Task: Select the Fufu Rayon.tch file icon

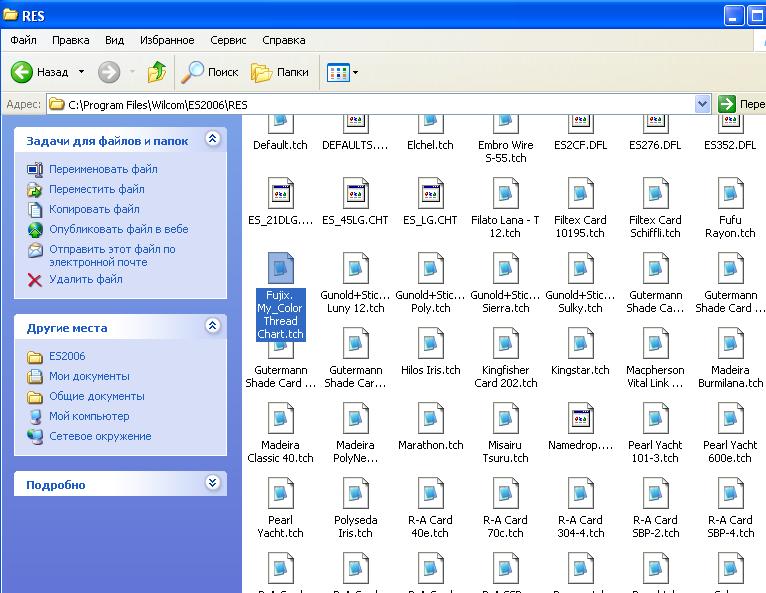Action: coord(730,193)
